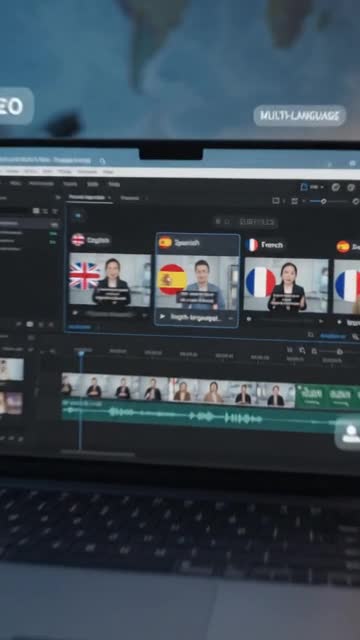This screenshot has height=640, width=360.
Task: Click the timeline playhead marker
Action: 81,353
